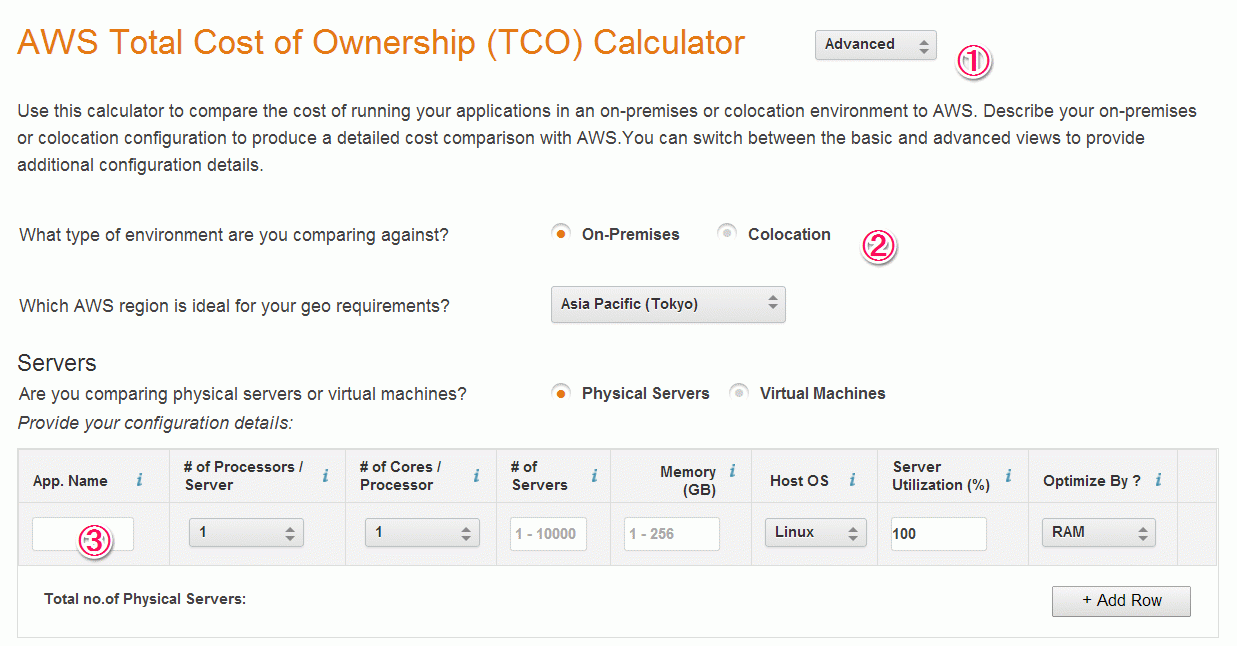Click info icon for # of Processors / Server
This screenshot has height=646, width=1237.
point(325,476)
